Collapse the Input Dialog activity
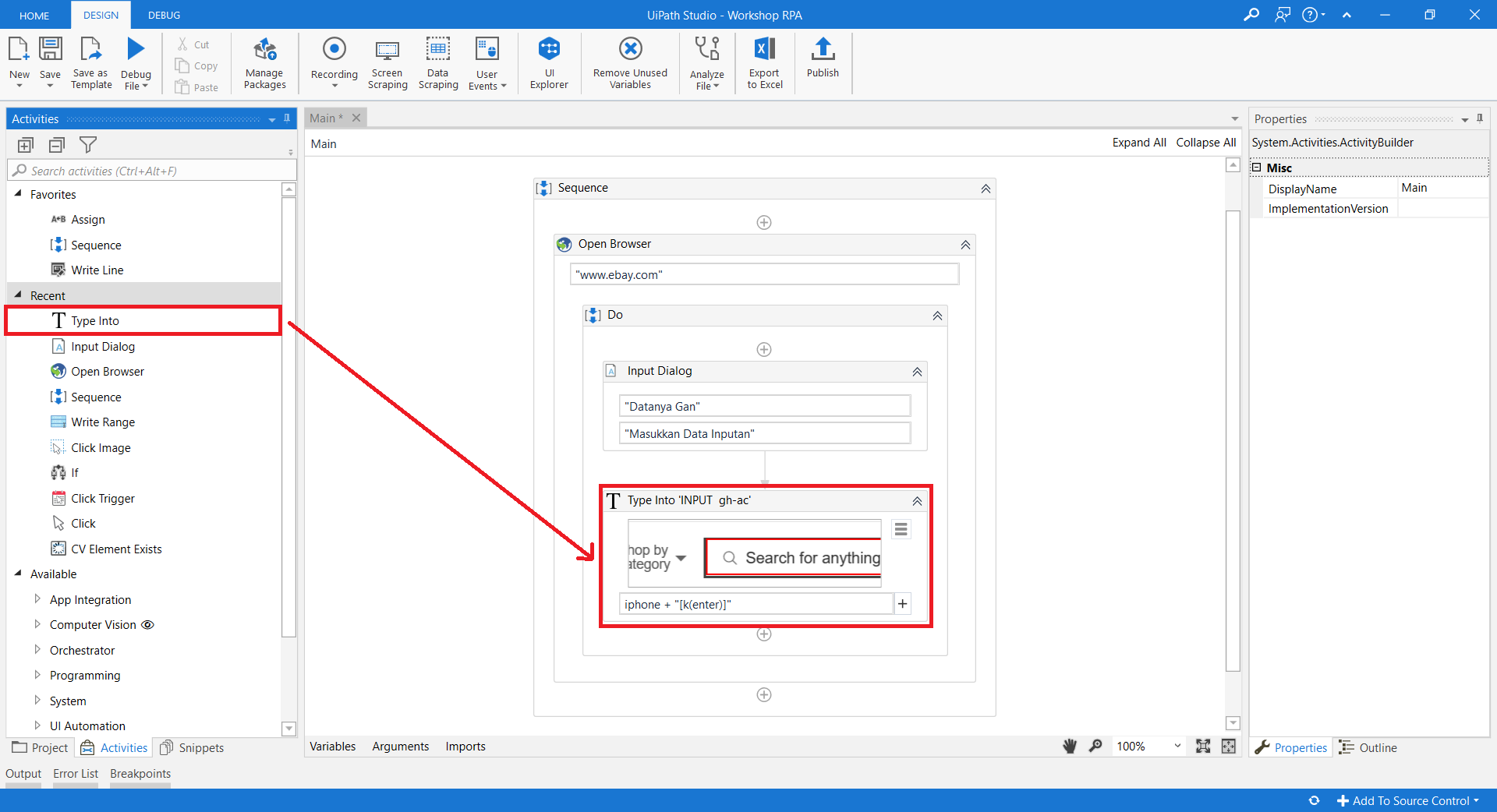The width and height of the screenshot is (1497, 812). click(917, 372)
